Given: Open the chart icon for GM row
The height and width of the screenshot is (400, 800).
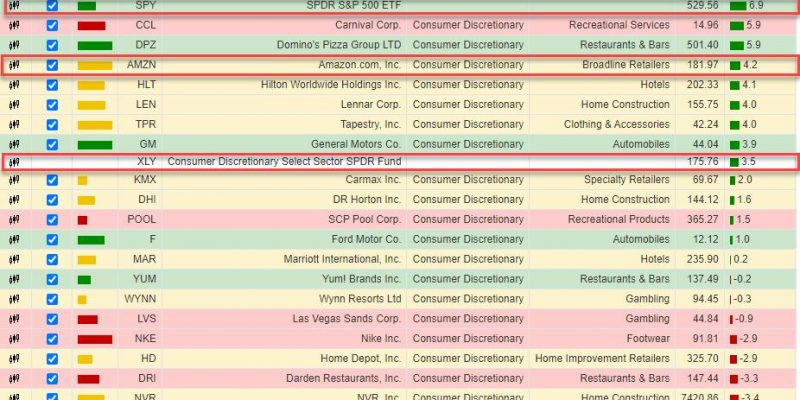Looking at the screenshot, I should 14,145.
